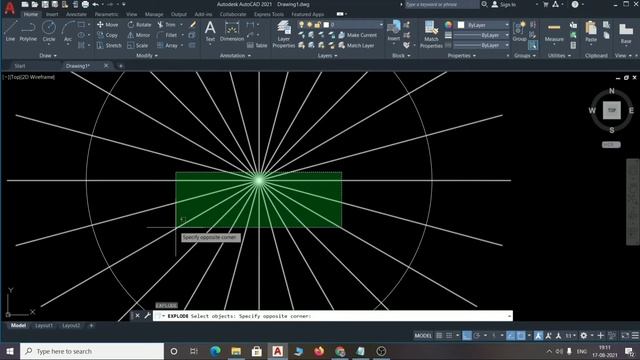Insert a Table from Annotation panel
Viewport: 640px width, 360px height.
tap(257, 45)
